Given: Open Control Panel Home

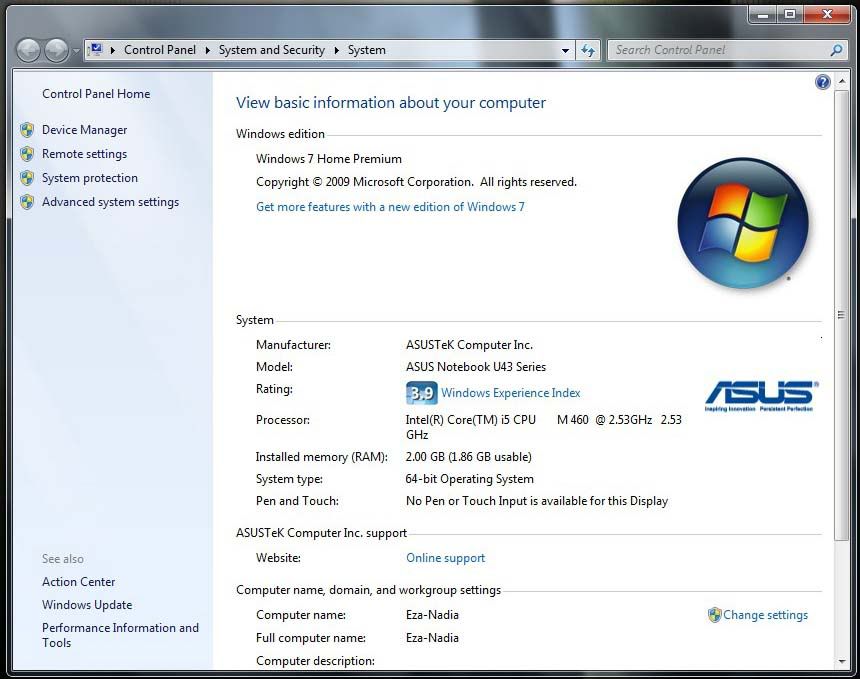Looking at the screenshot, I should 96,94.
